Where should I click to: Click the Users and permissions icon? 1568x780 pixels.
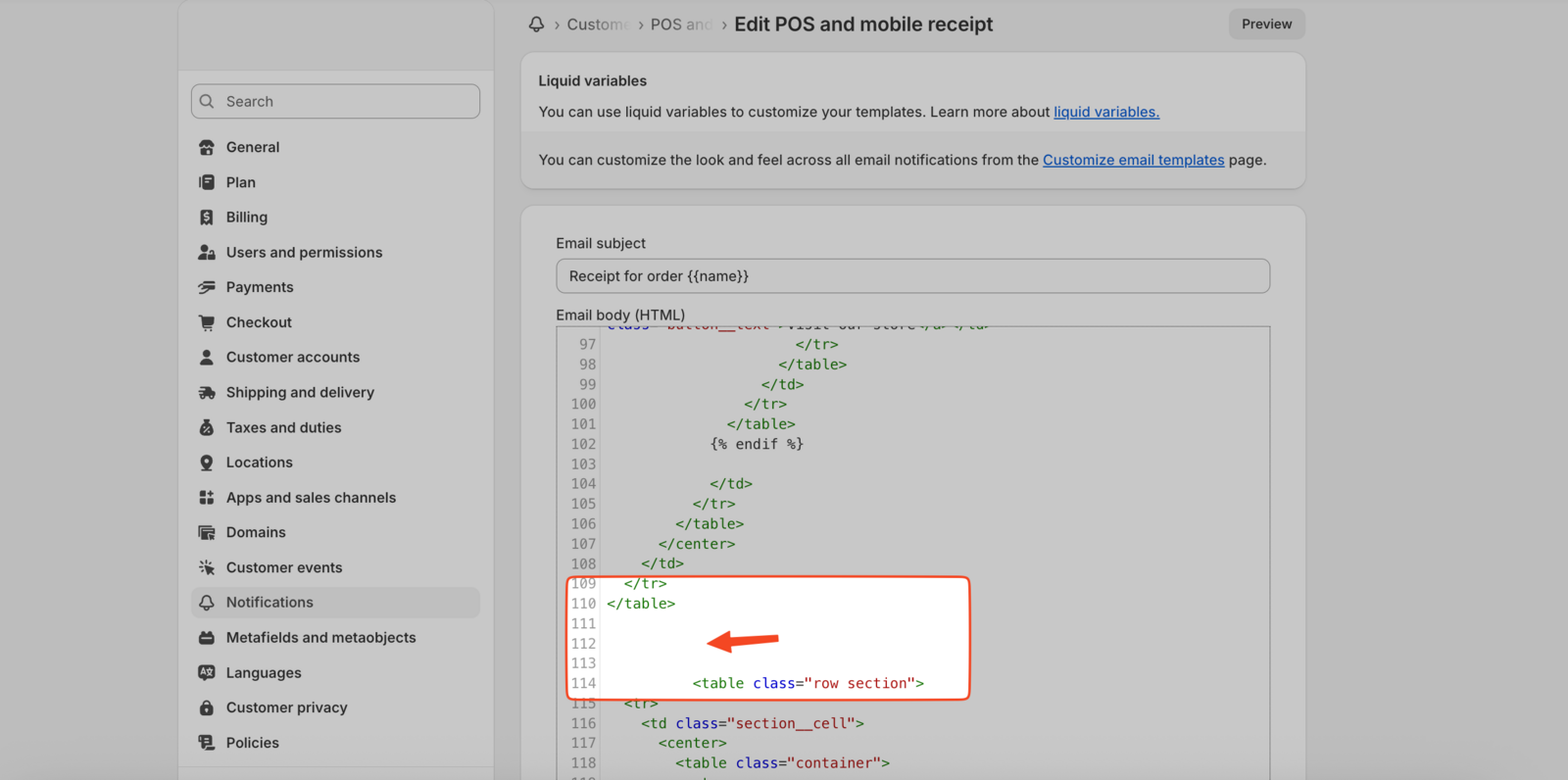pyautogui.click(x=207, y=252)
